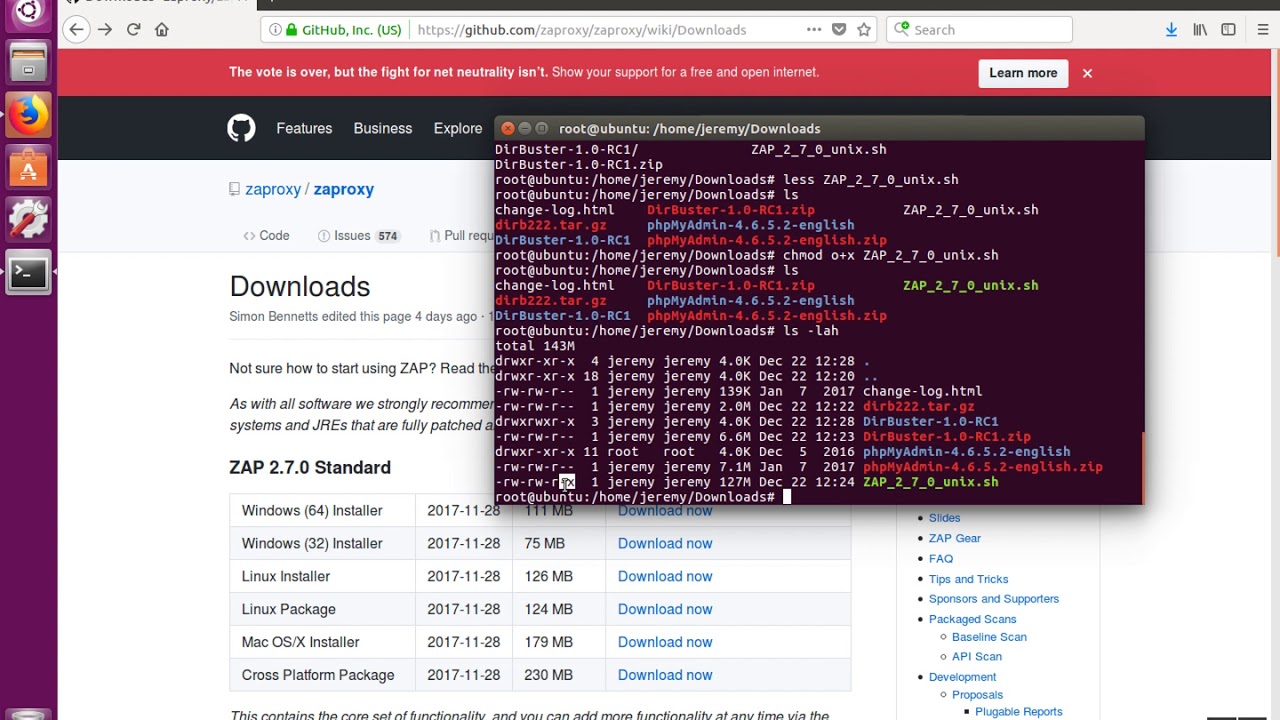Open the ZAP Gear sidebar link
The image size is (1280, 720).
tap(955, 538)
